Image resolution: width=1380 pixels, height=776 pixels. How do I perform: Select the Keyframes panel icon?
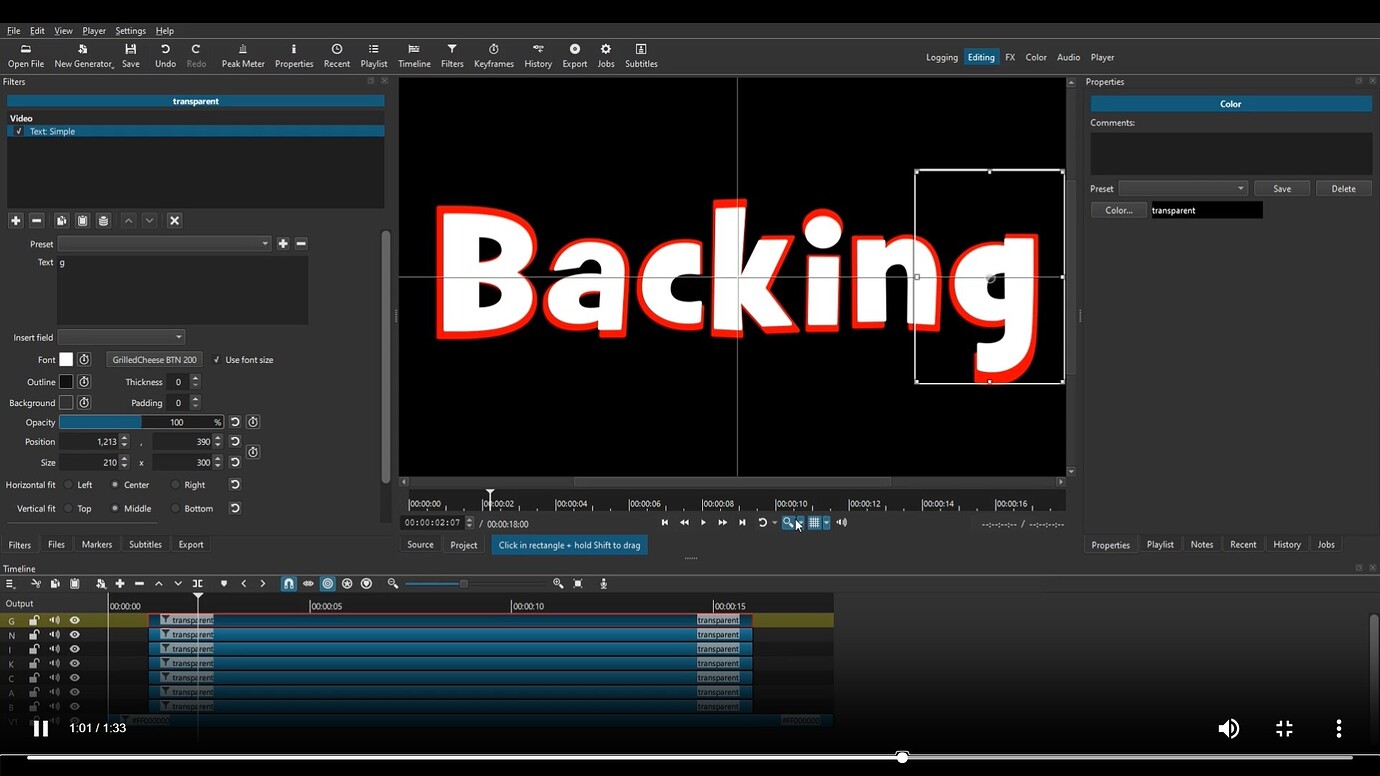click(x=493, y=55)
